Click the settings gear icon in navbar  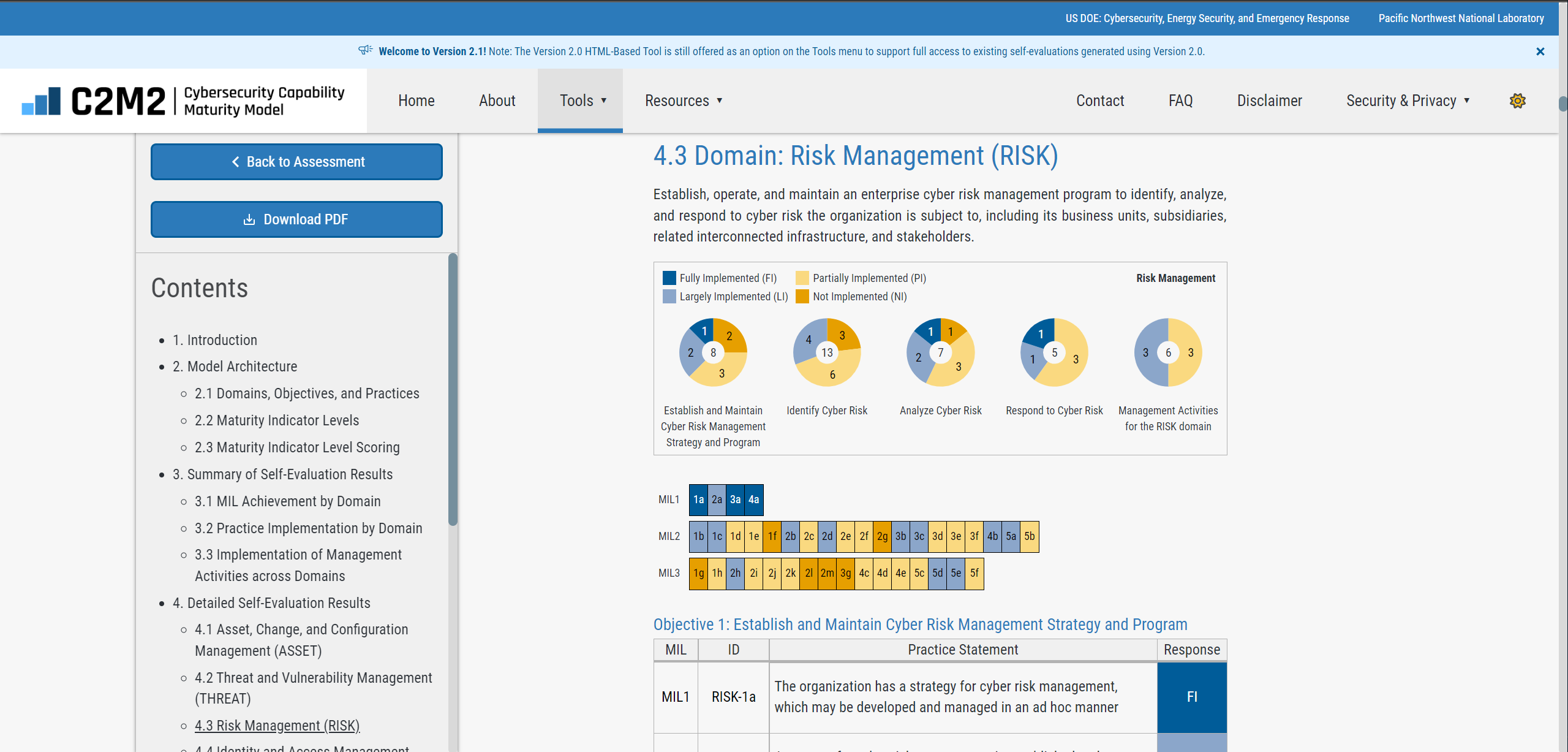point(1517,101)
